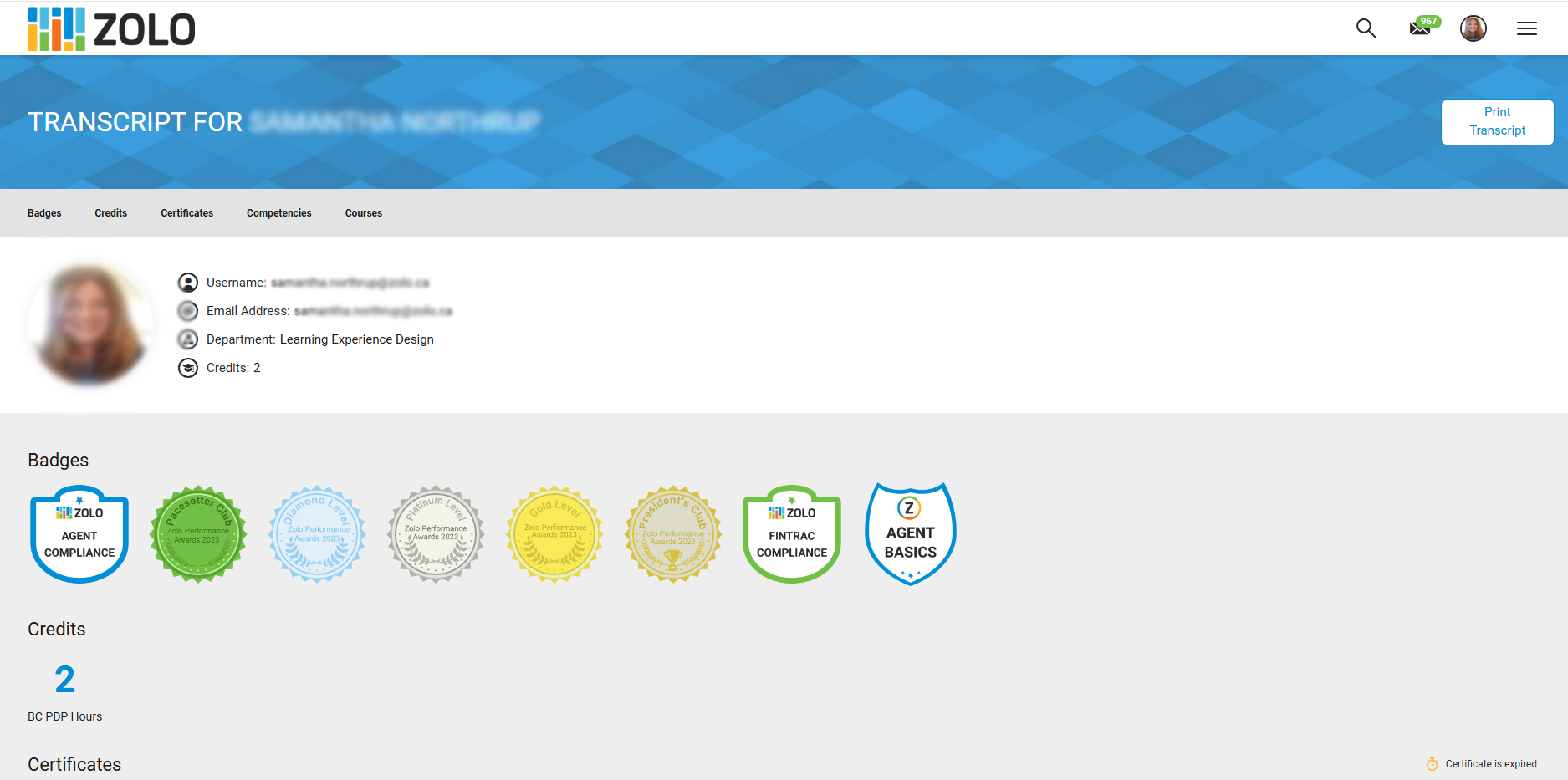Go to the Credits tab
1568x780 pixels.
click(x=111, y=213)
